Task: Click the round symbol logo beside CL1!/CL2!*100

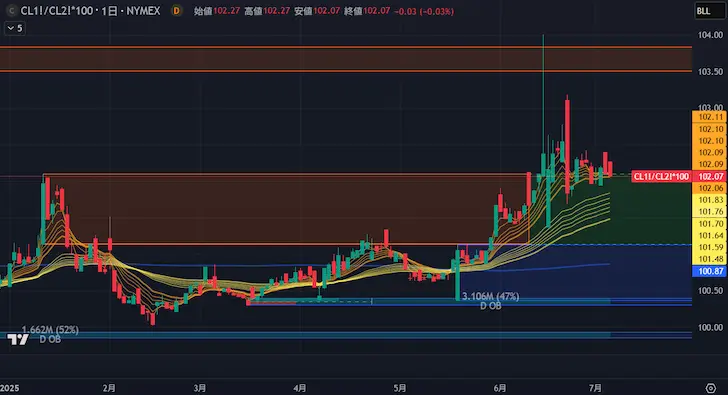Action: [11, 11]
